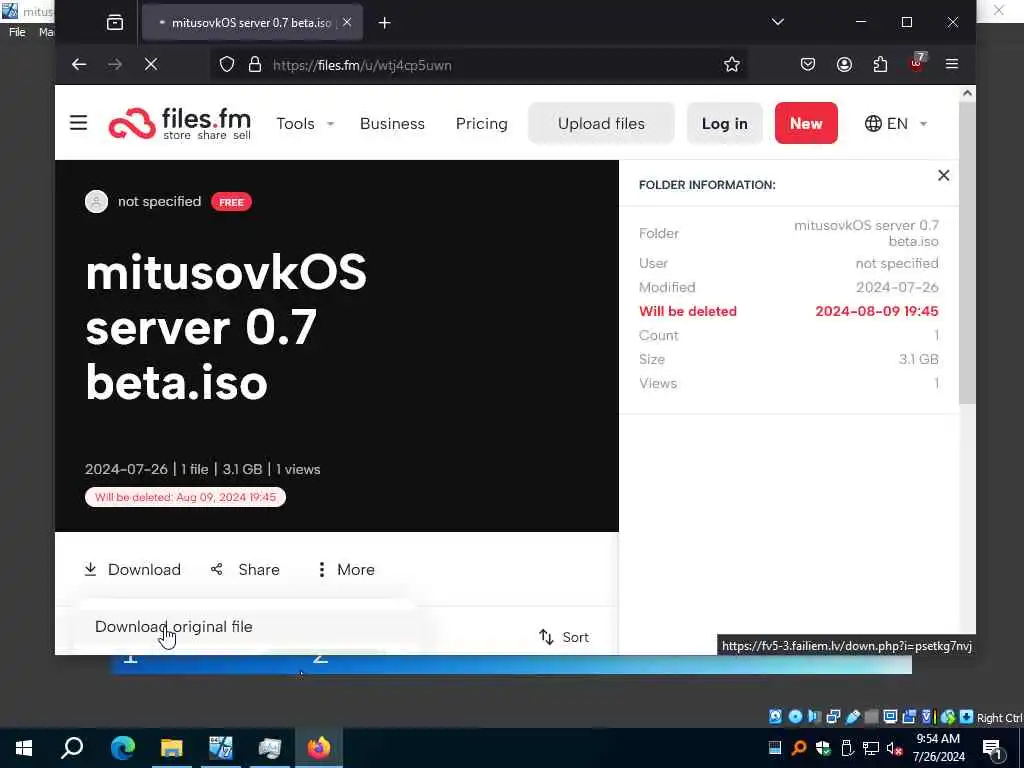Screen dimensions: 1024x768
Task: Select Download original file option
Action: 174,626
